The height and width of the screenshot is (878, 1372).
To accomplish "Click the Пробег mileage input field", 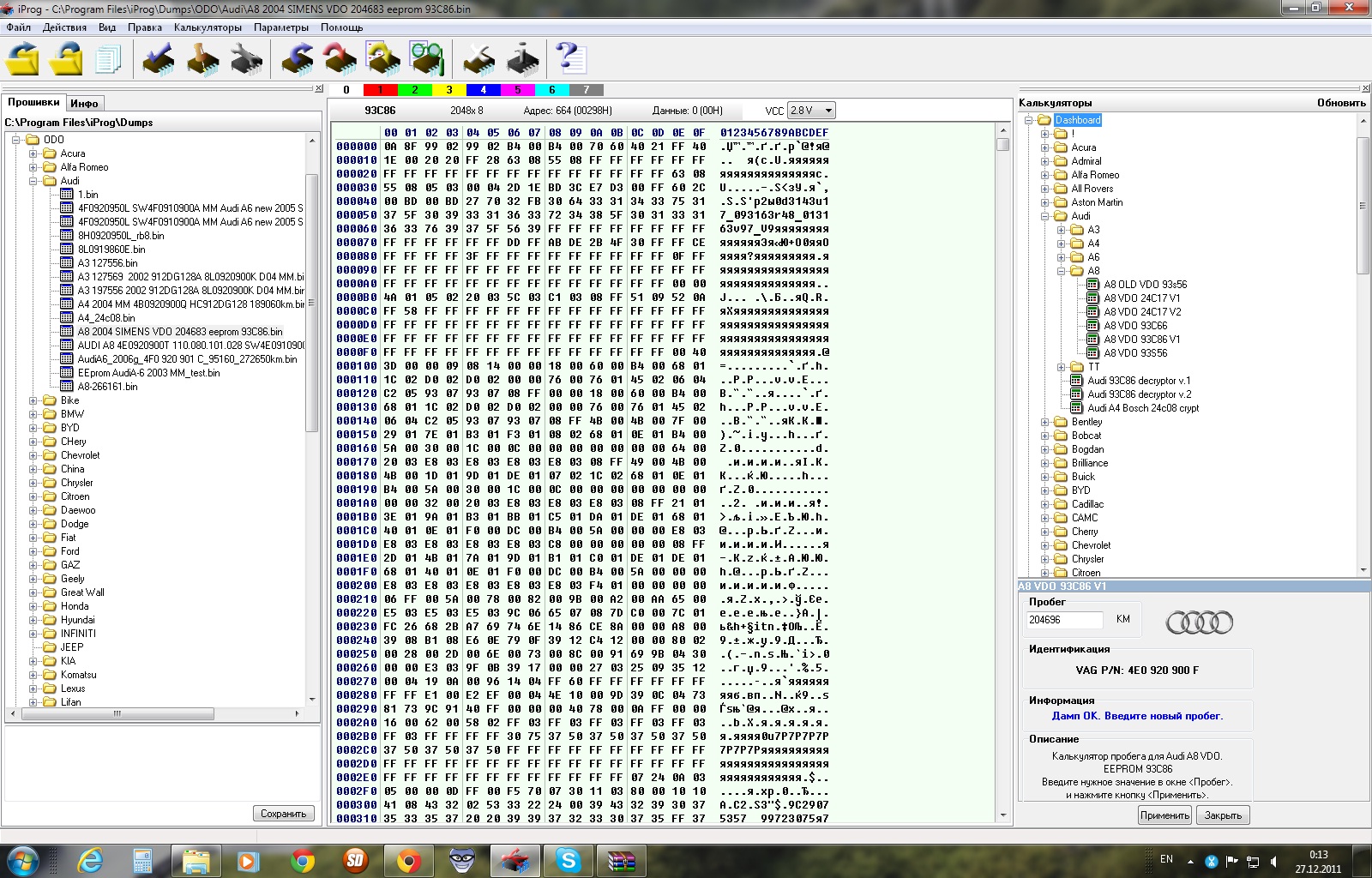I will point(1064,620).
